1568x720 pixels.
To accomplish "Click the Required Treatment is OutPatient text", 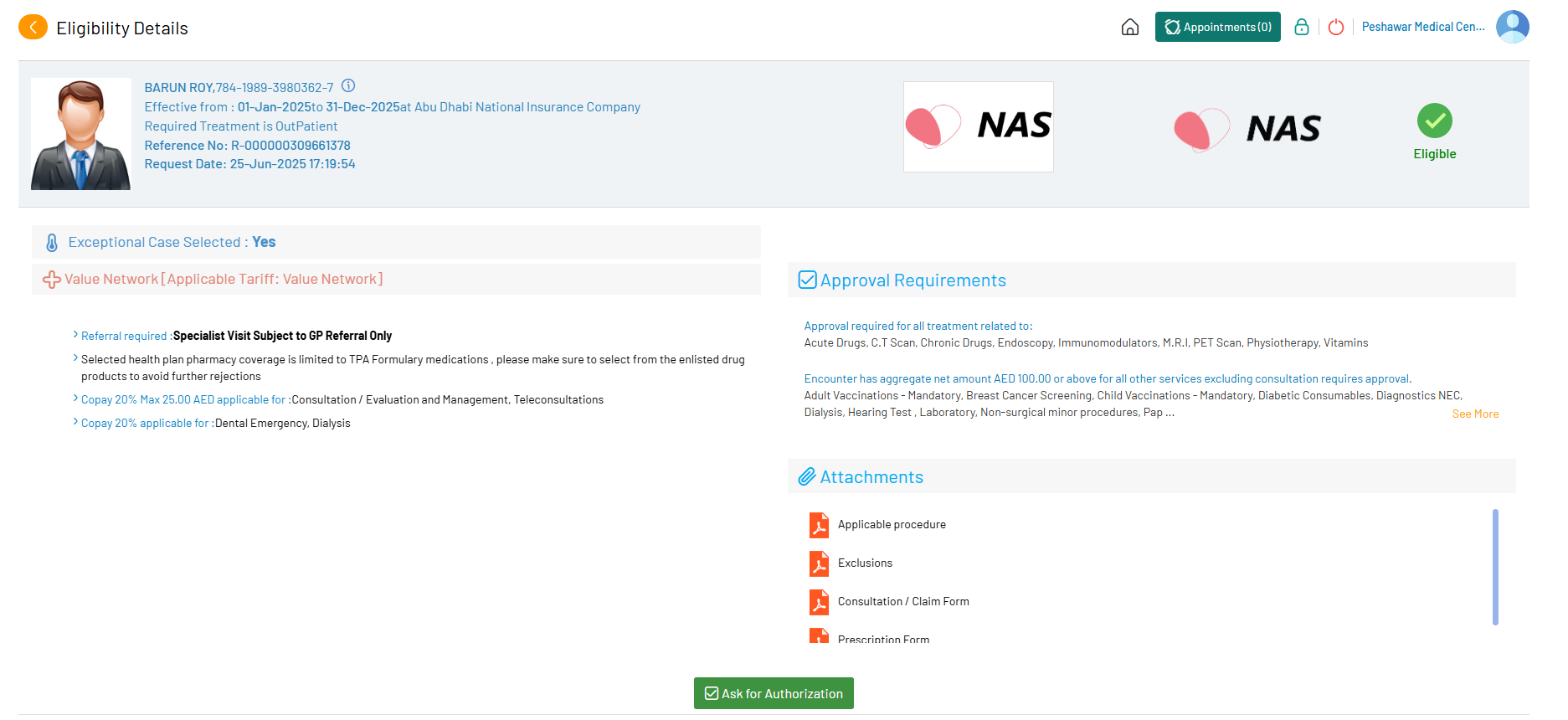I will pos(241,126).
